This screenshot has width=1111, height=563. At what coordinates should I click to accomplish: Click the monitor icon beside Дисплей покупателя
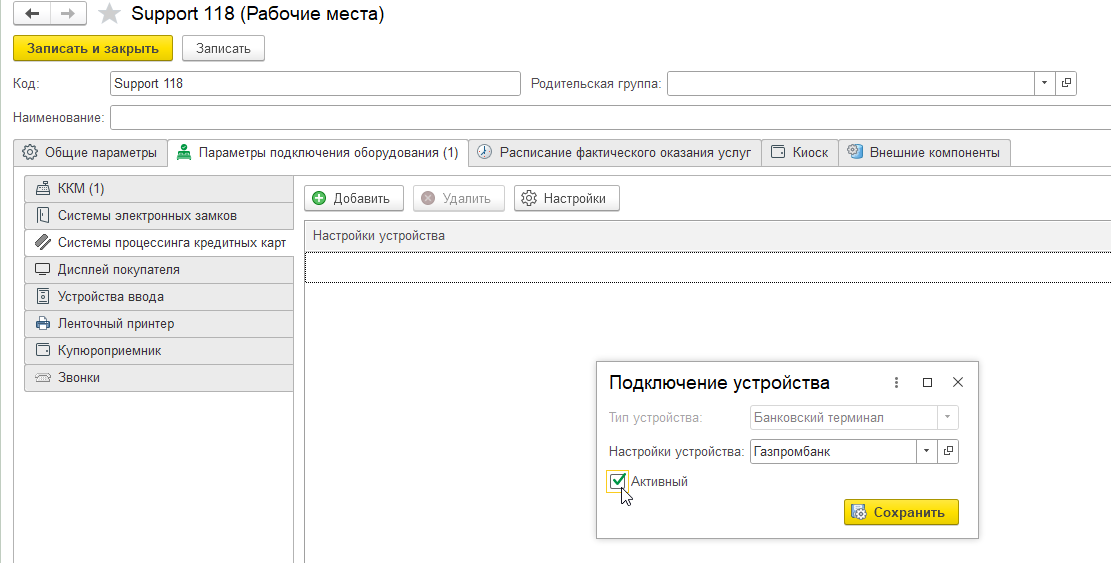point(43,270)
